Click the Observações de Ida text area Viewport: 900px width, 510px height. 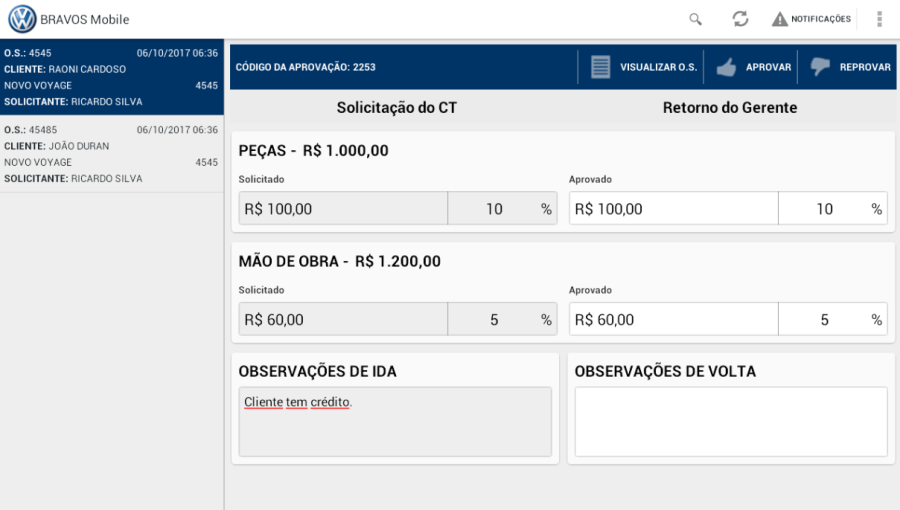tap(394, 421)
